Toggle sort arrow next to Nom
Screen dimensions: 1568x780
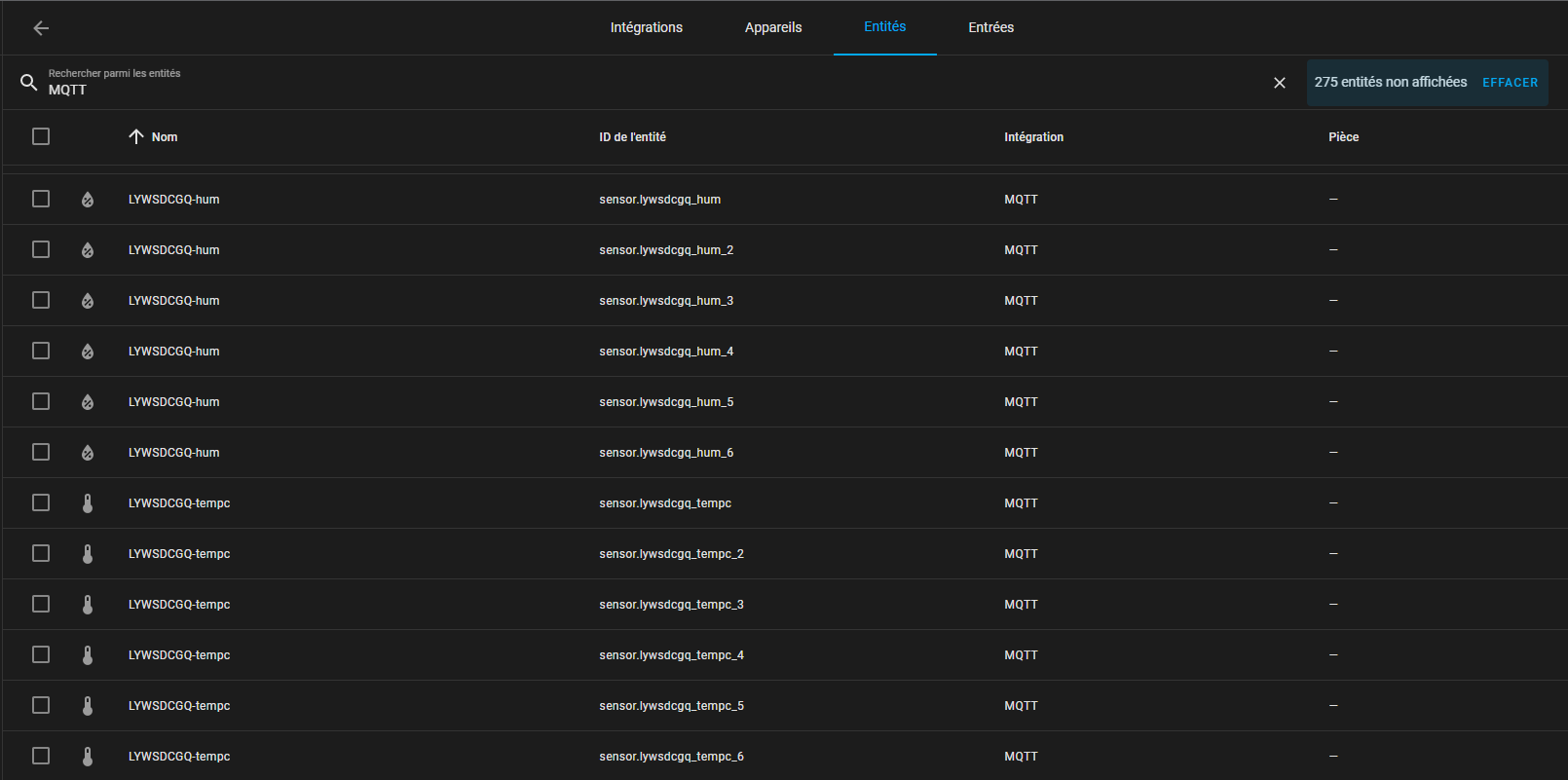coord(136,137)
